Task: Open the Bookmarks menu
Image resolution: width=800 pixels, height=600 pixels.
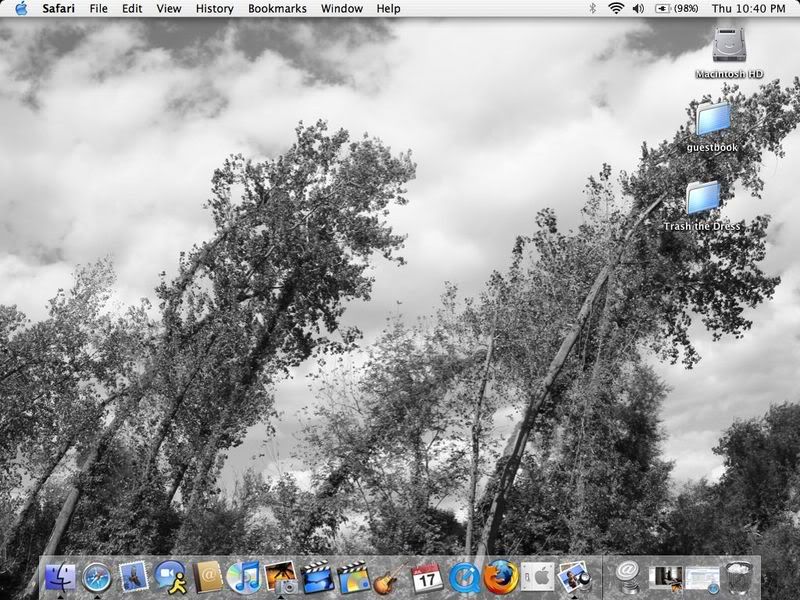Action: click(277, 9)
